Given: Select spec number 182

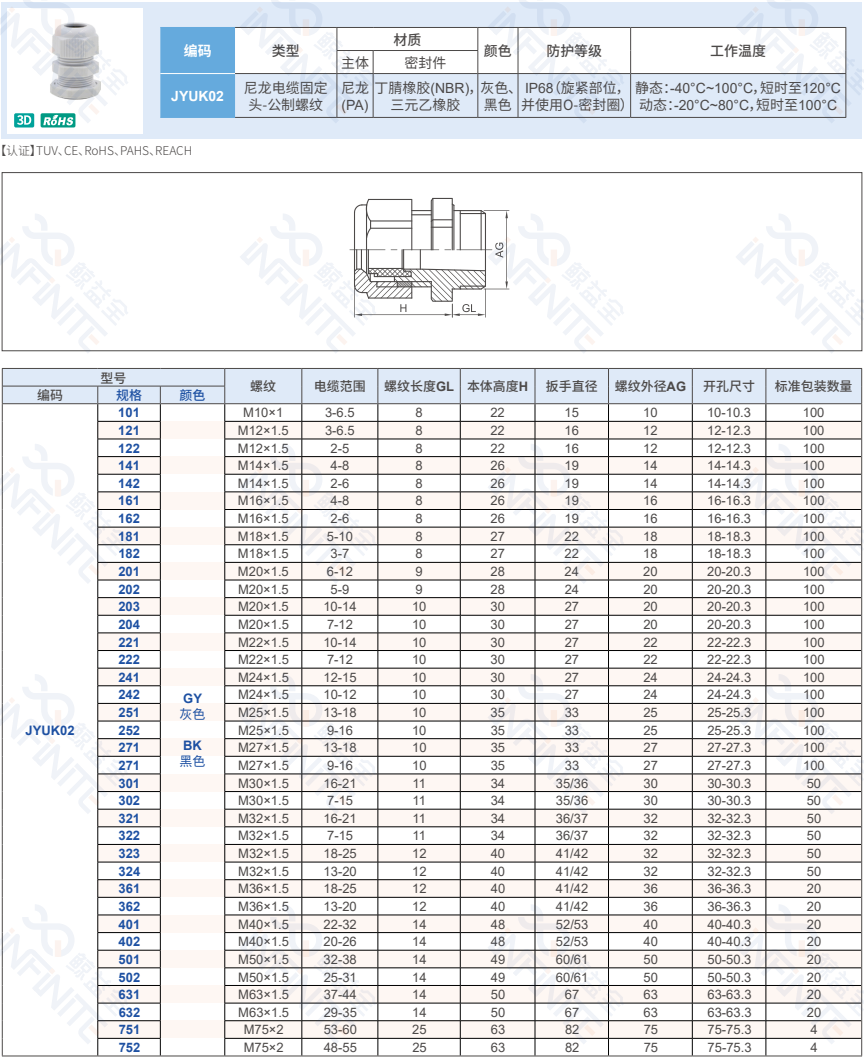Looking at the screenshot, I should point(129,553).
